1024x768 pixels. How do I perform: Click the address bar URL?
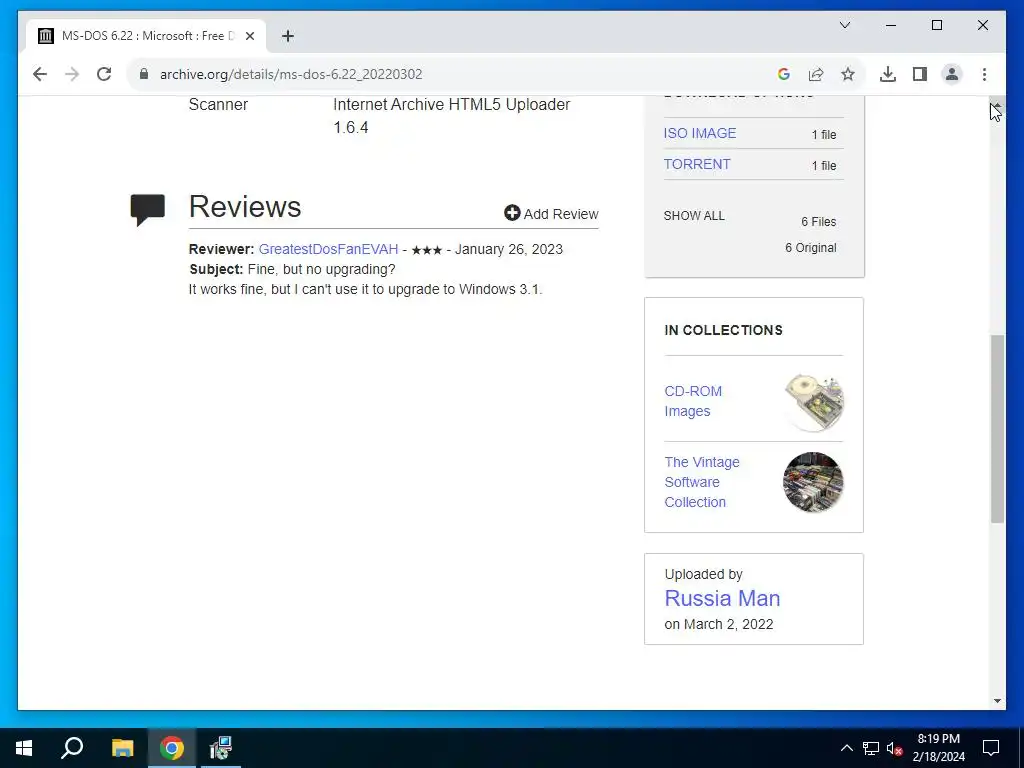click(291, 74)
